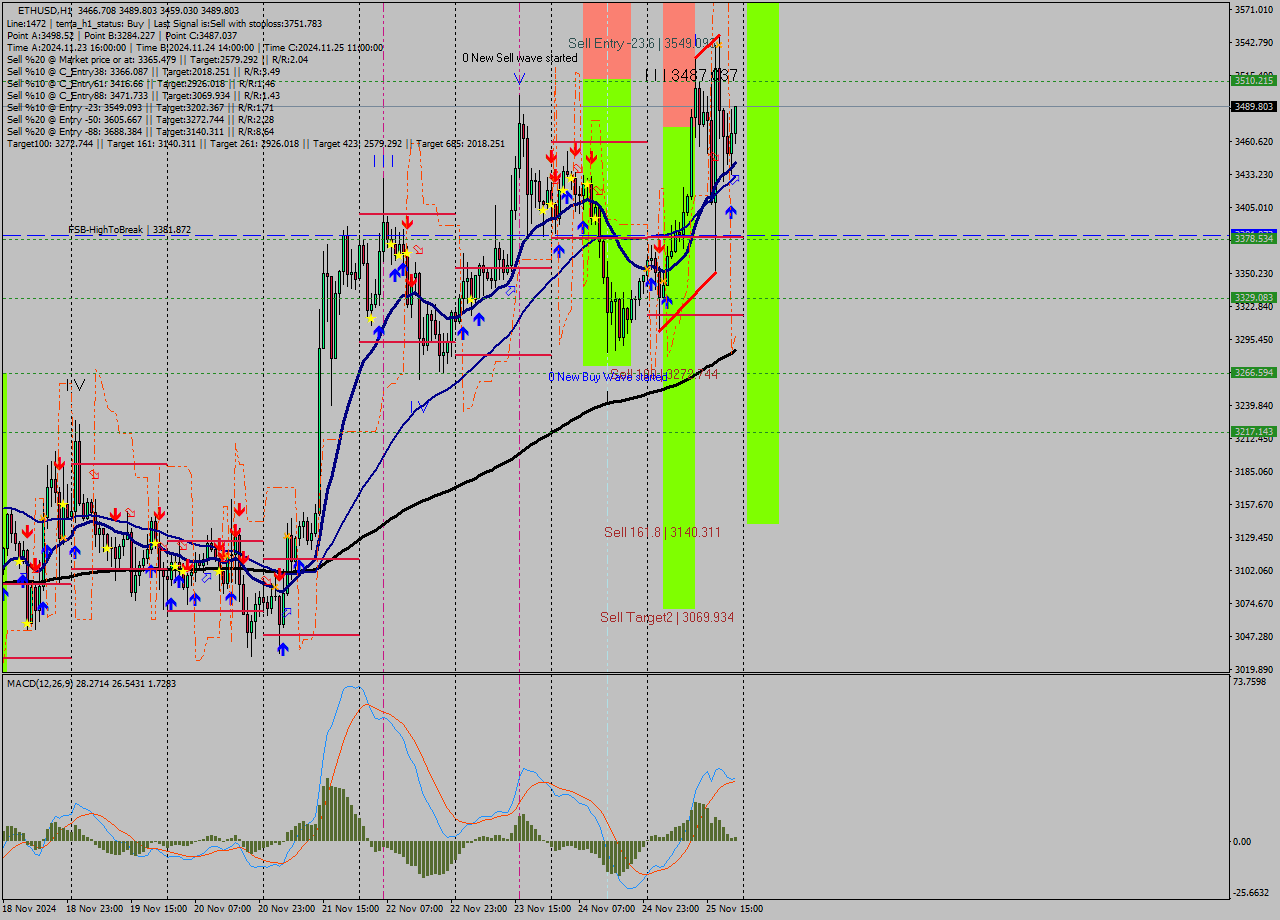Click the '19 Nov 15:00' time axis label
The image size is (1280, 920).
coord(159,909)
